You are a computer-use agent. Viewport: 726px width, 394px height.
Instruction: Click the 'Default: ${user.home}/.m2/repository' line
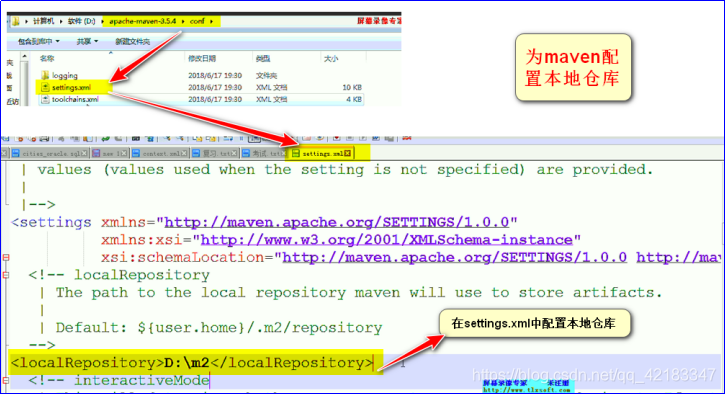pos(219,328)
